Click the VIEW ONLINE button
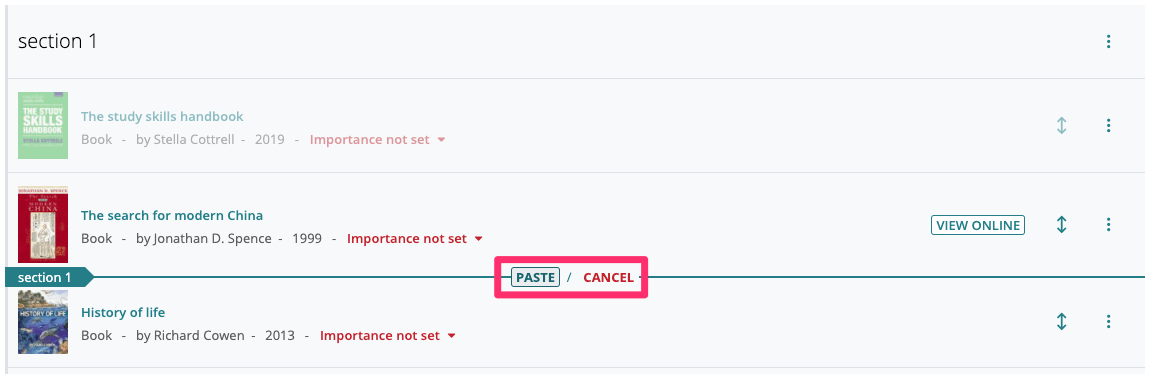The image size is (1149, 374). [x=978, y=225]
